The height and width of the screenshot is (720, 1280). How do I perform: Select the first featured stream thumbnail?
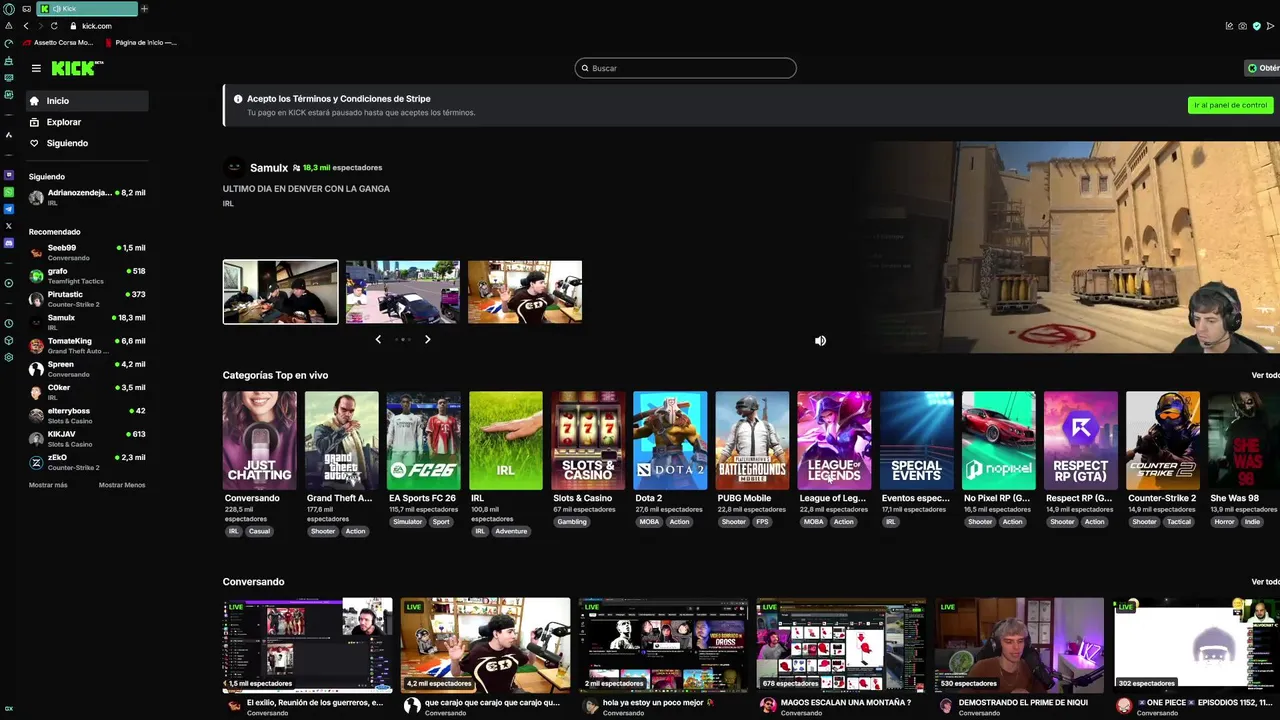(x=280, y=292)
